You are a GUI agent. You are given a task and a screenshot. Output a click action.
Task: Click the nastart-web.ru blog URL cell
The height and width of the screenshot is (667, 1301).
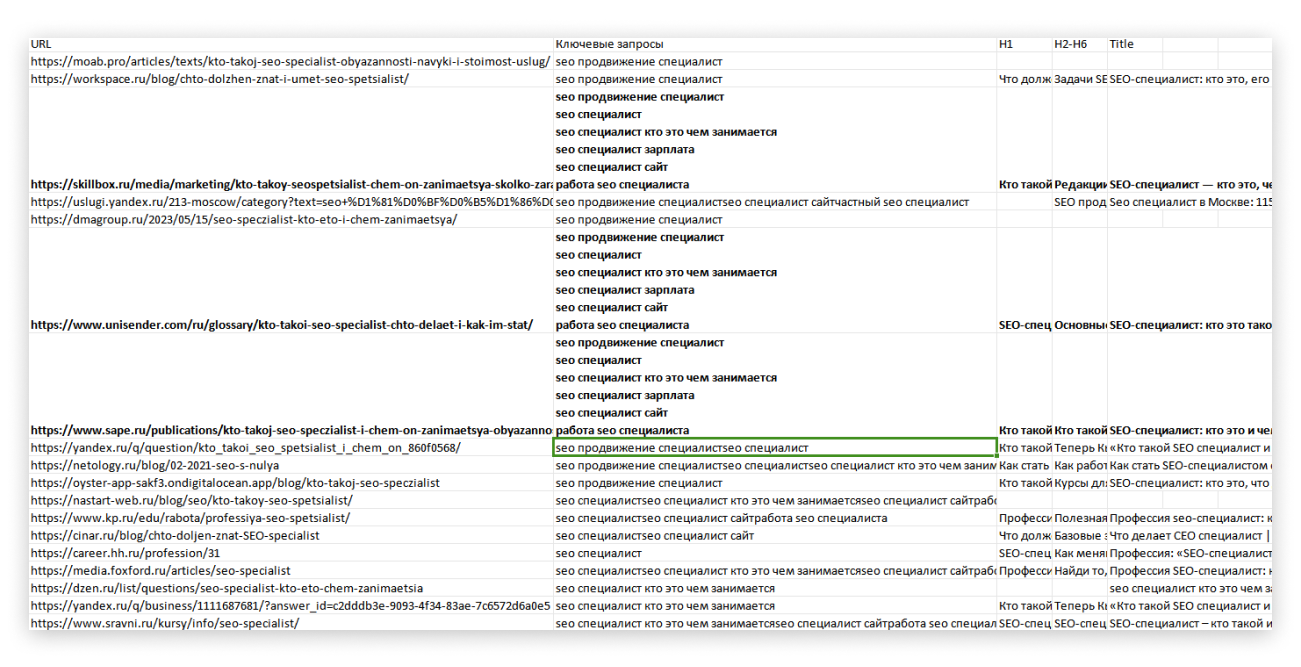pos(291,500)
